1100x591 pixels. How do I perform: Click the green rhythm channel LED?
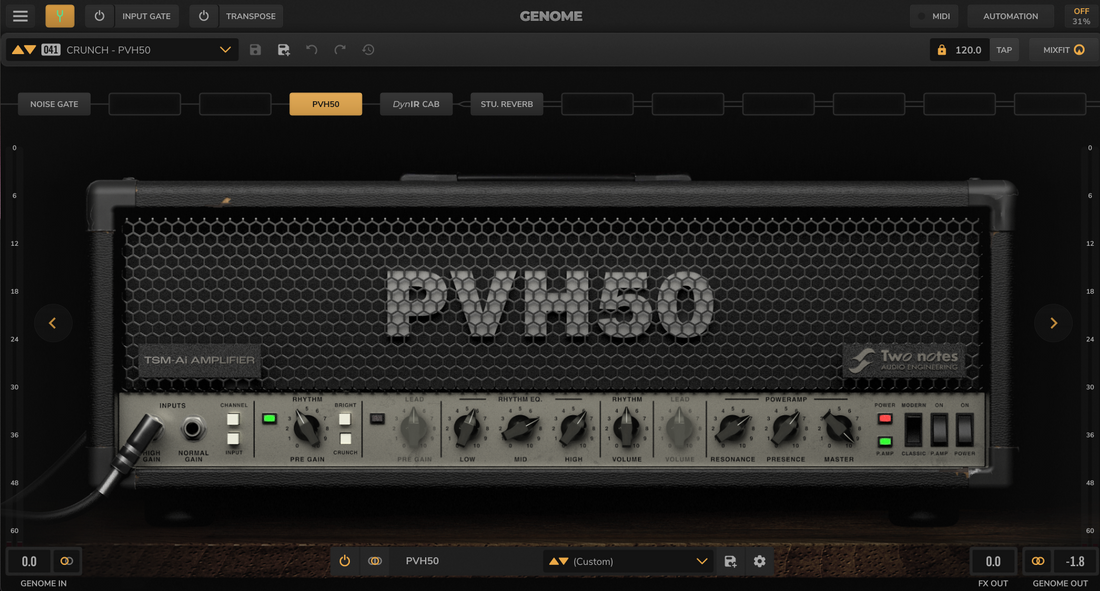[269, 419]
